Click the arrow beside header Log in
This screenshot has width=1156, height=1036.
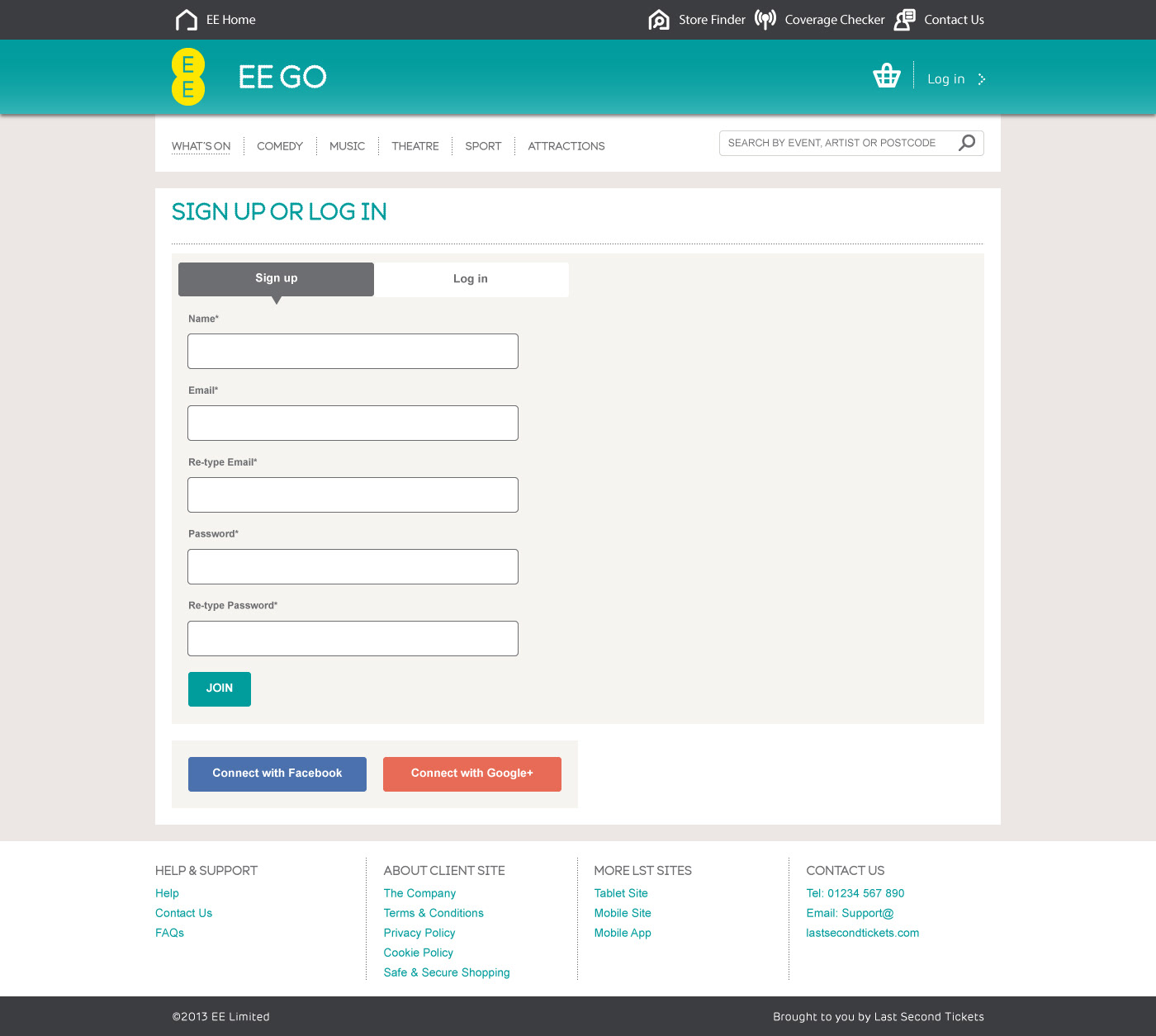pyautogui.click(x=982, y=79)
